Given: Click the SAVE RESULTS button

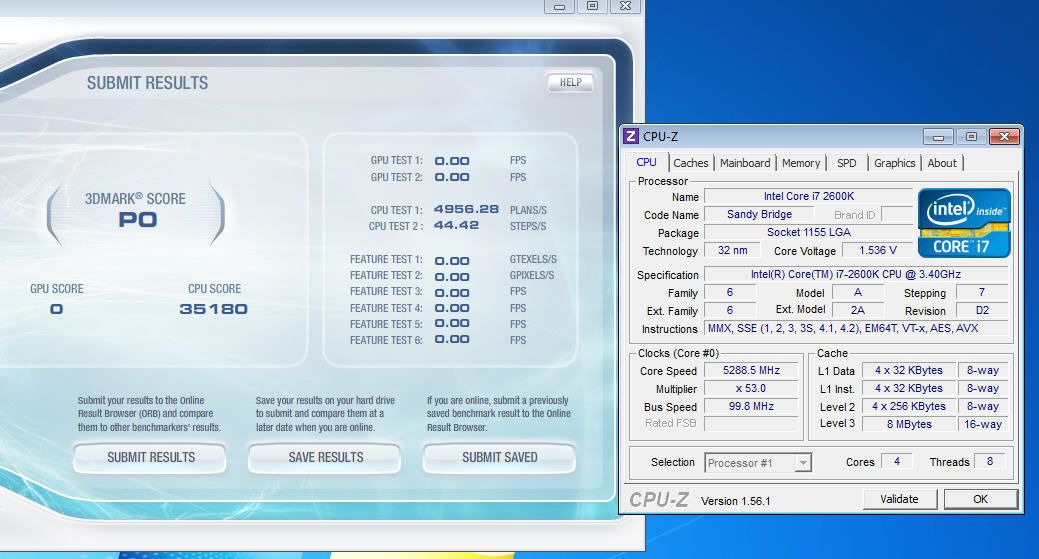Looking at the screenshot, I should point(325,458).
